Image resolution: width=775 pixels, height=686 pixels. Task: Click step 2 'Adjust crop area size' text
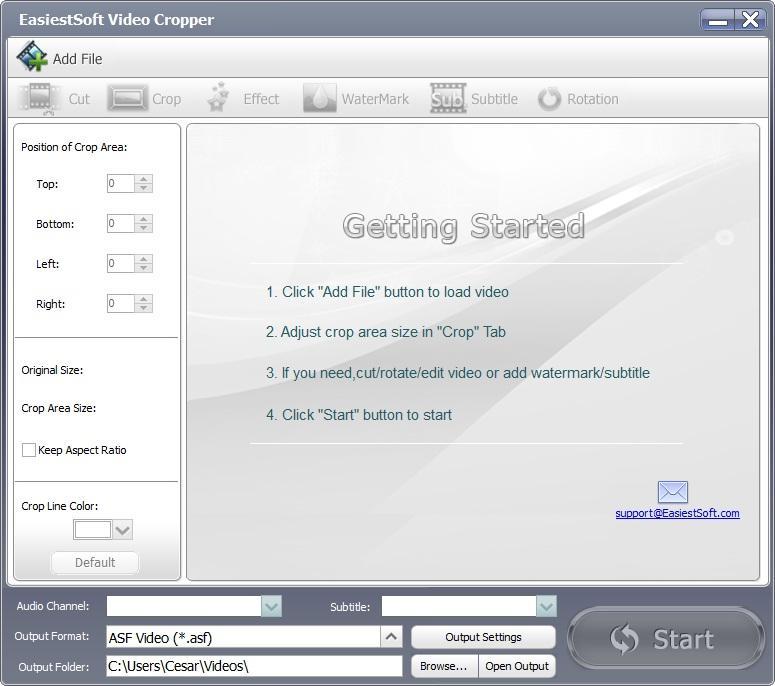pos(386,332)
